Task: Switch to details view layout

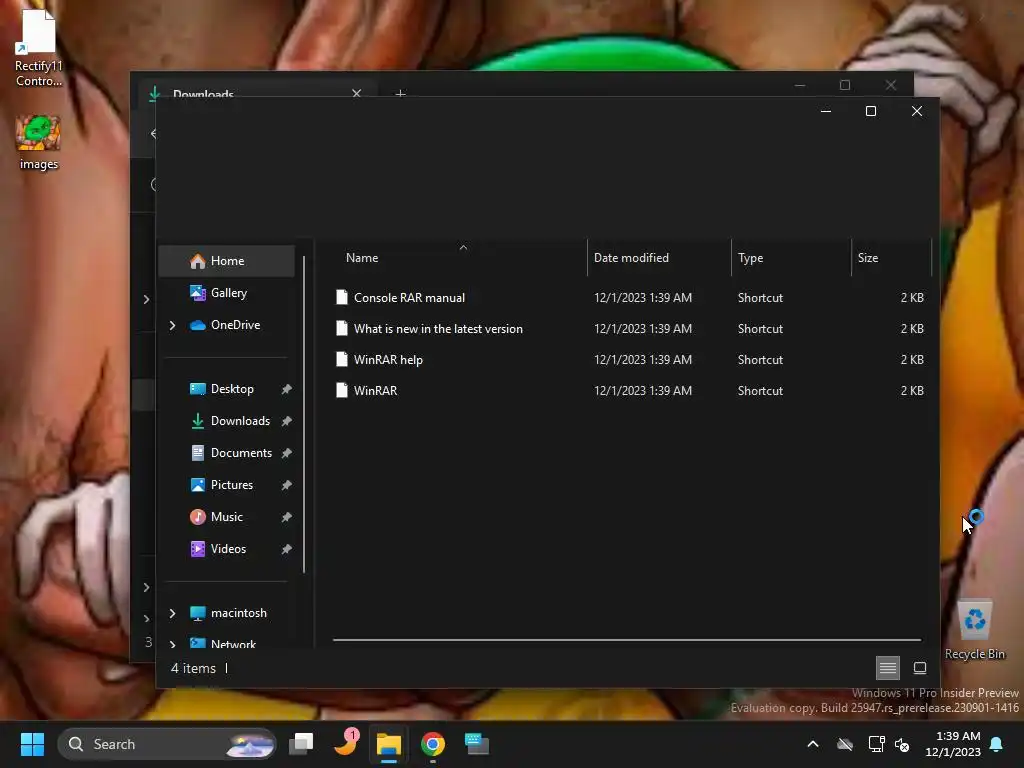Action: click(888, 668)
